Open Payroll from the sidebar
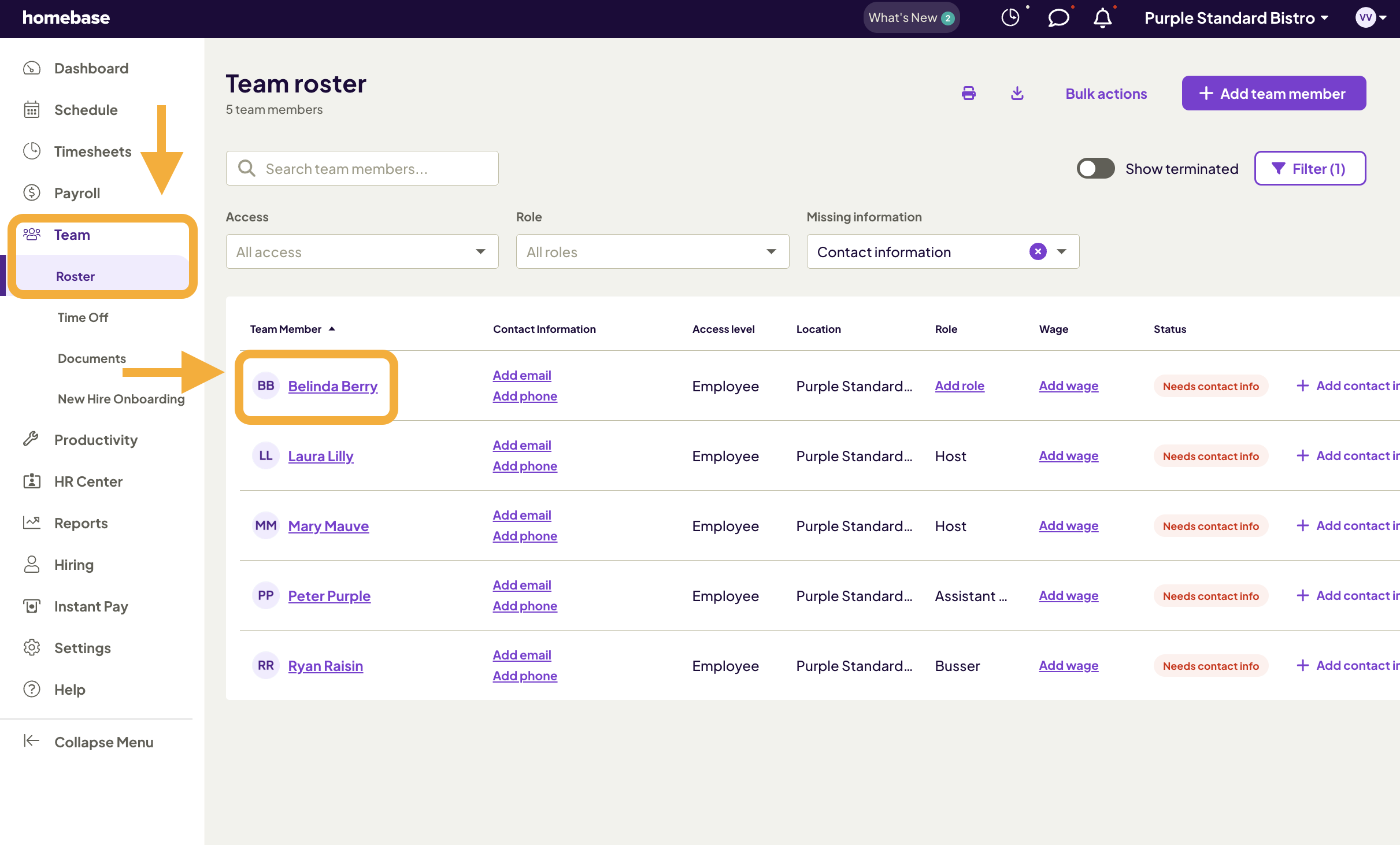The width and height of the screenshot is (1400, 845). point(77,193)
